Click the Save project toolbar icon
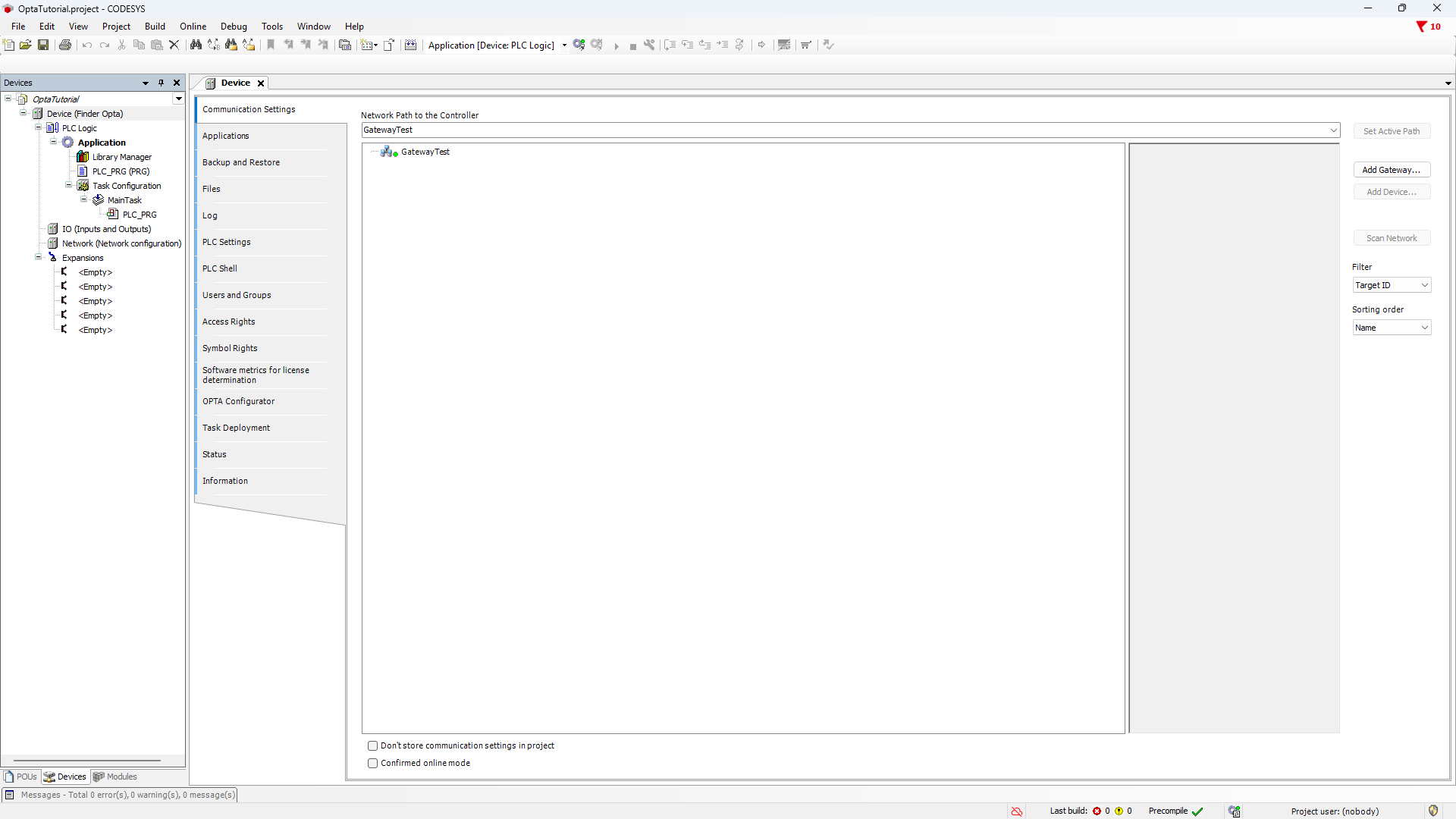Image resolution: width=1456 pixels, height=819 pixels. point(43,45)
